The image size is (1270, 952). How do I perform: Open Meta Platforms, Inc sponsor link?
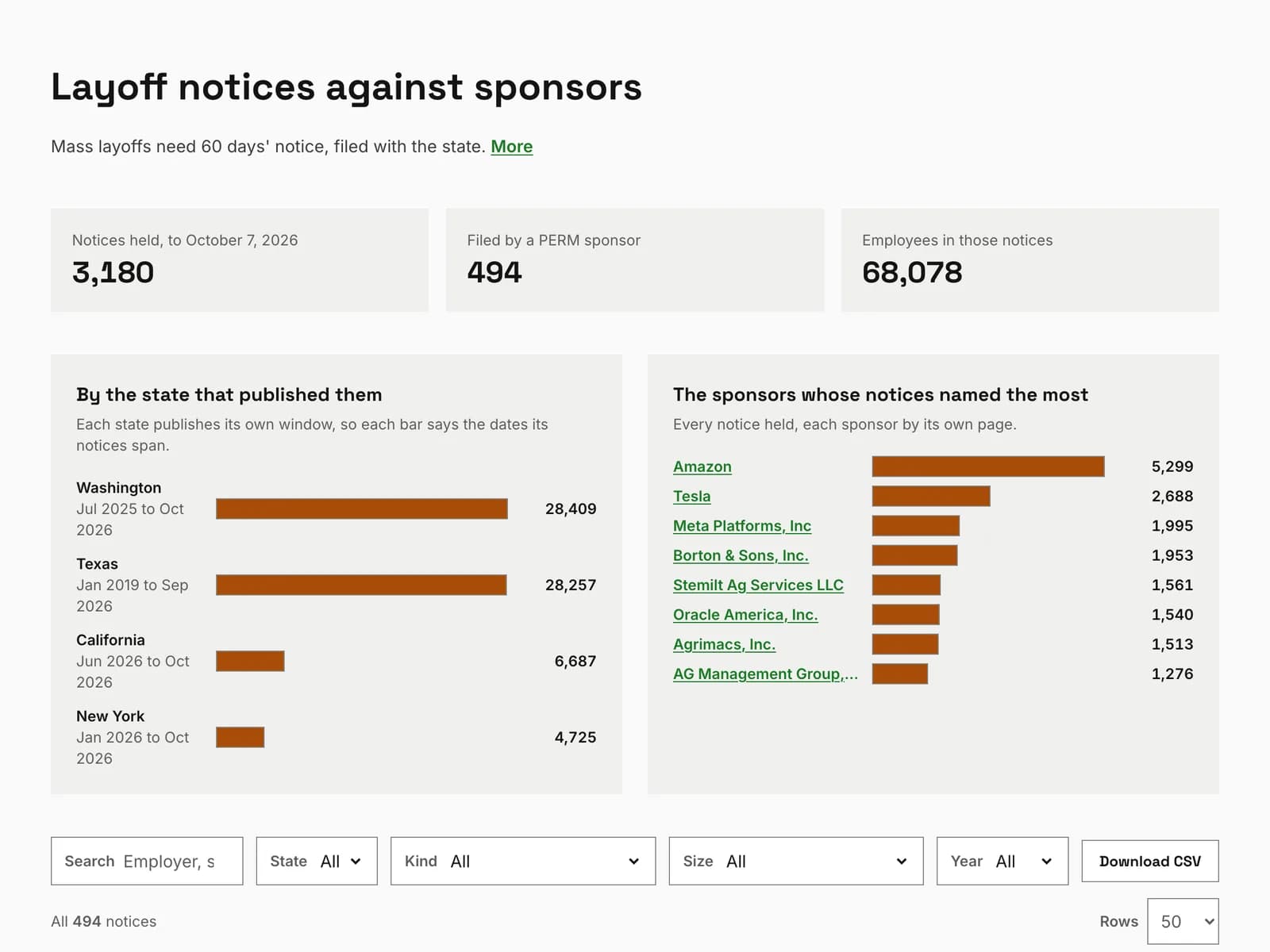pyautogui.click(x=741, y=526)
